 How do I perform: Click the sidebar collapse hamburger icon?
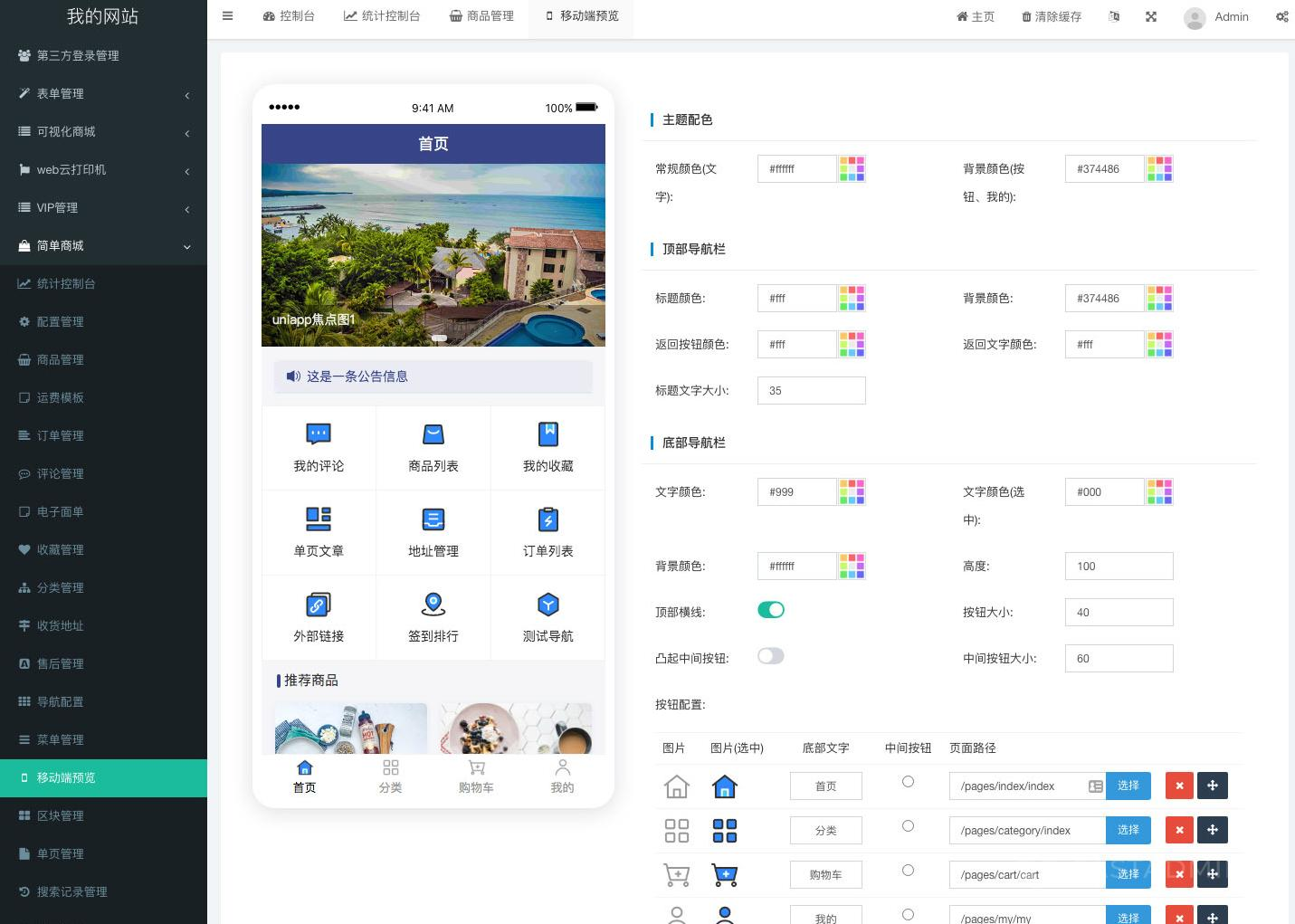click(x=227, y=15)
